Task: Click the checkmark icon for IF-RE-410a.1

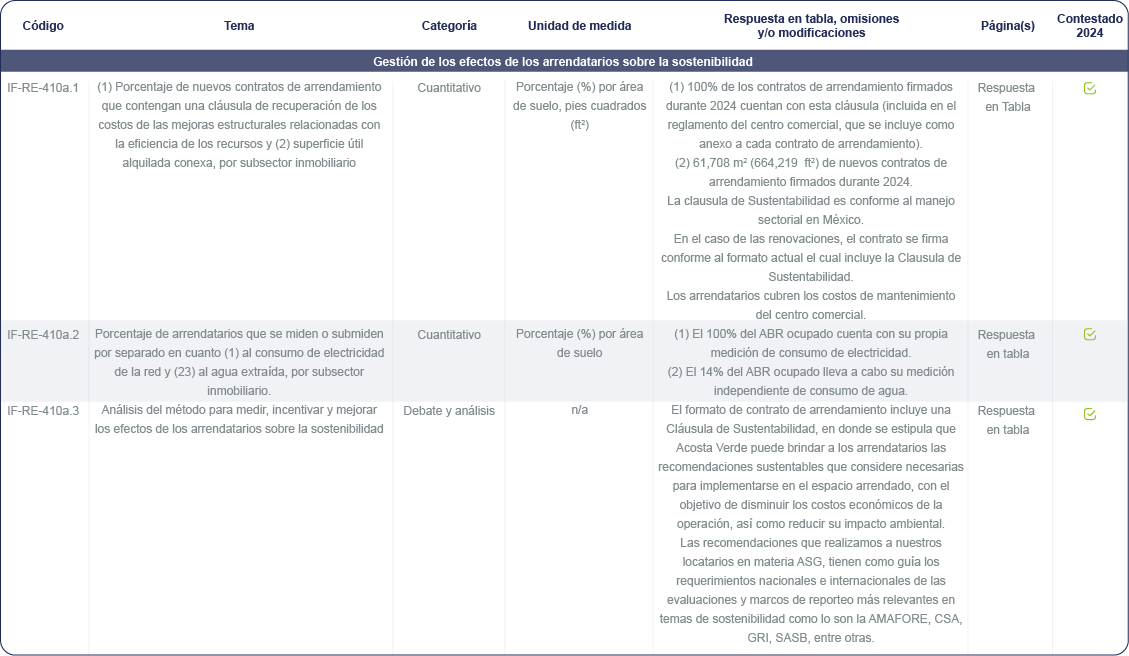Action: point(1090,89)
